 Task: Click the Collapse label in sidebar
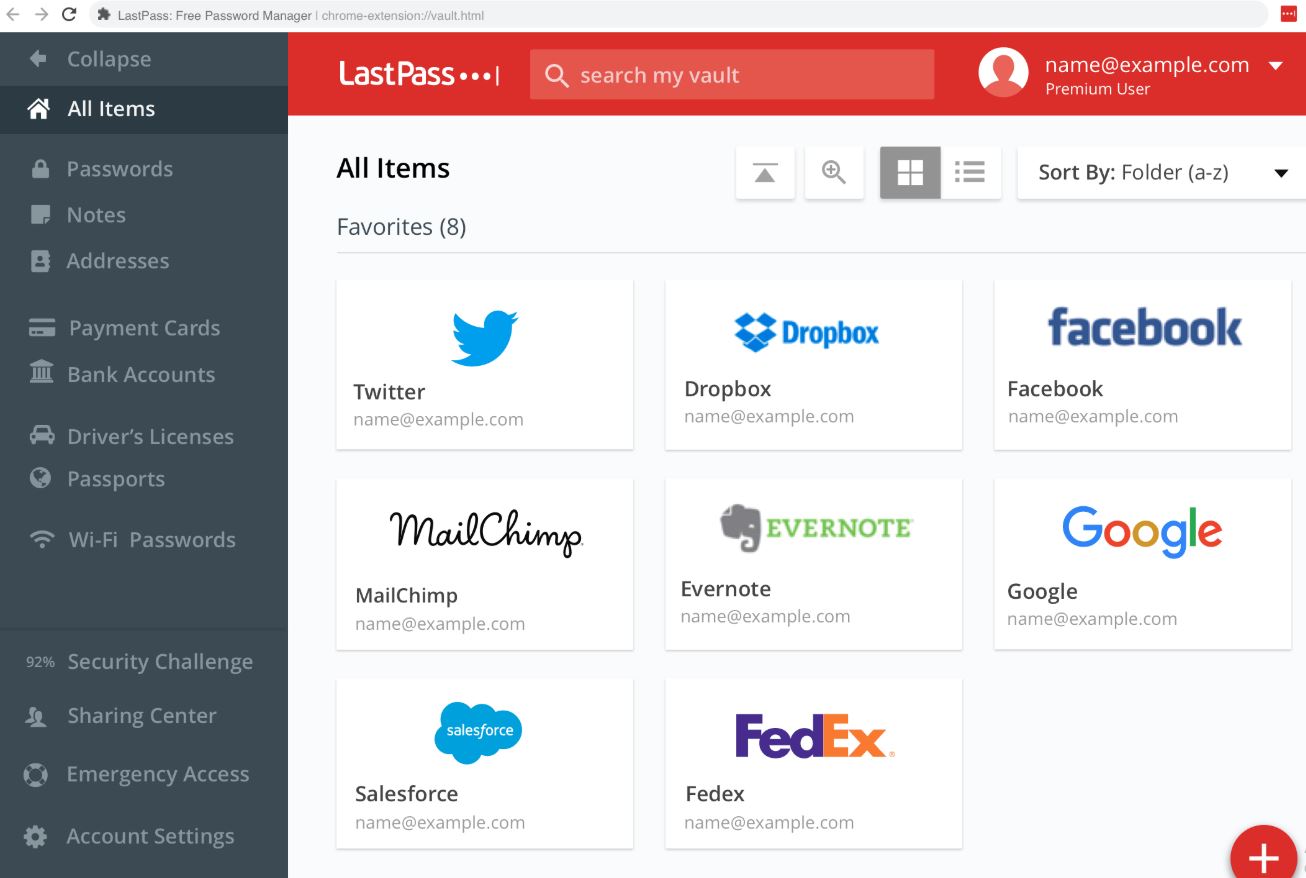109,59
